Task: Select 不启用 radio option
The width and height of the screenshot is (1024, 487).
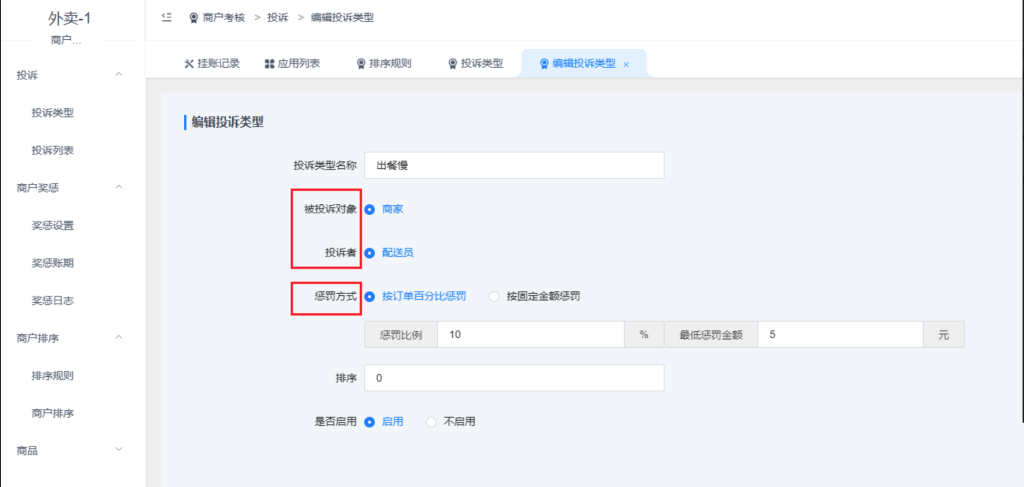Action: point(432,422)
